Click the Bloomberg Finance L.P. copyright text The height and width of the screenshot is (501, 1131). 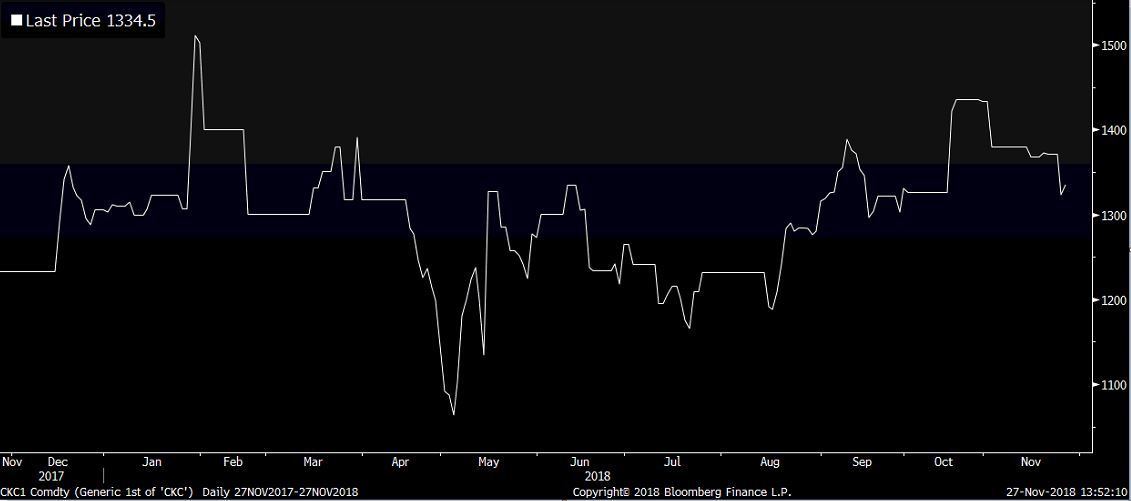(x=681, y=492)
